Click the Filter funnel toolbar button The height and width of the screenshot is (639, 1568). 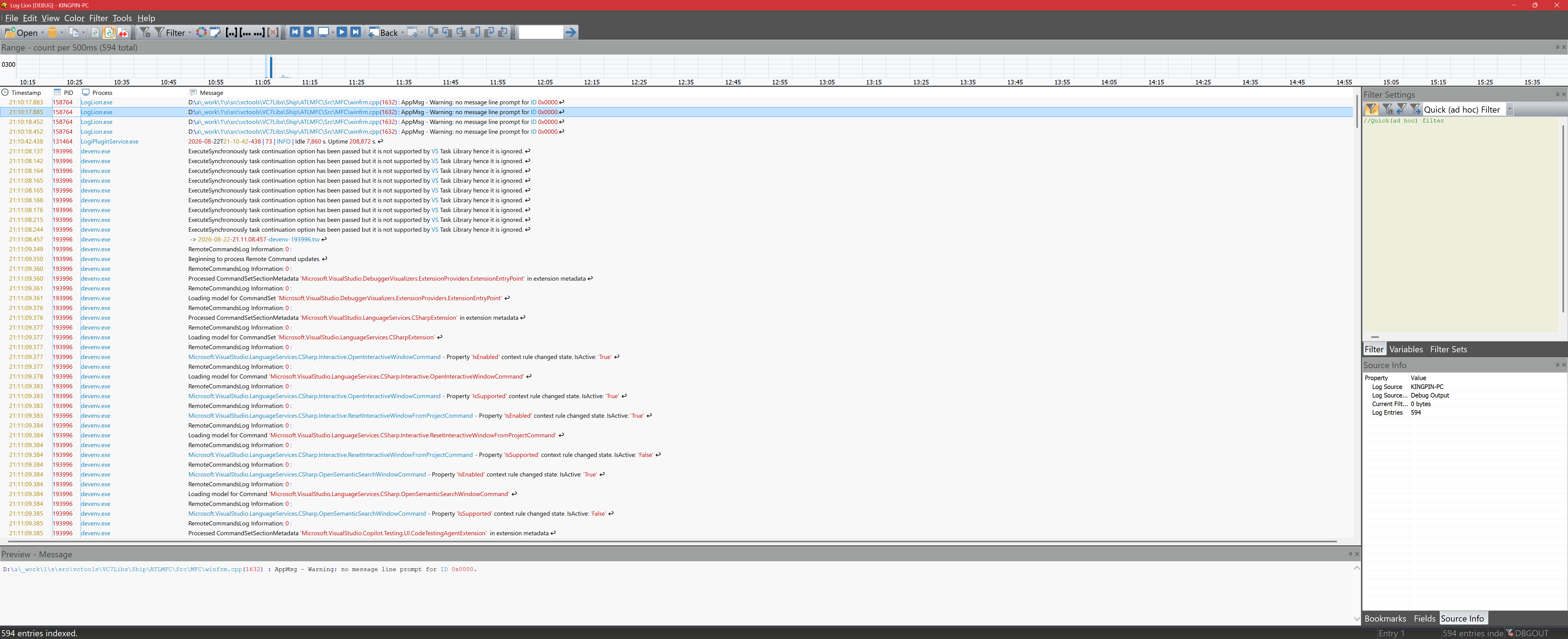[x=171, y=32]
